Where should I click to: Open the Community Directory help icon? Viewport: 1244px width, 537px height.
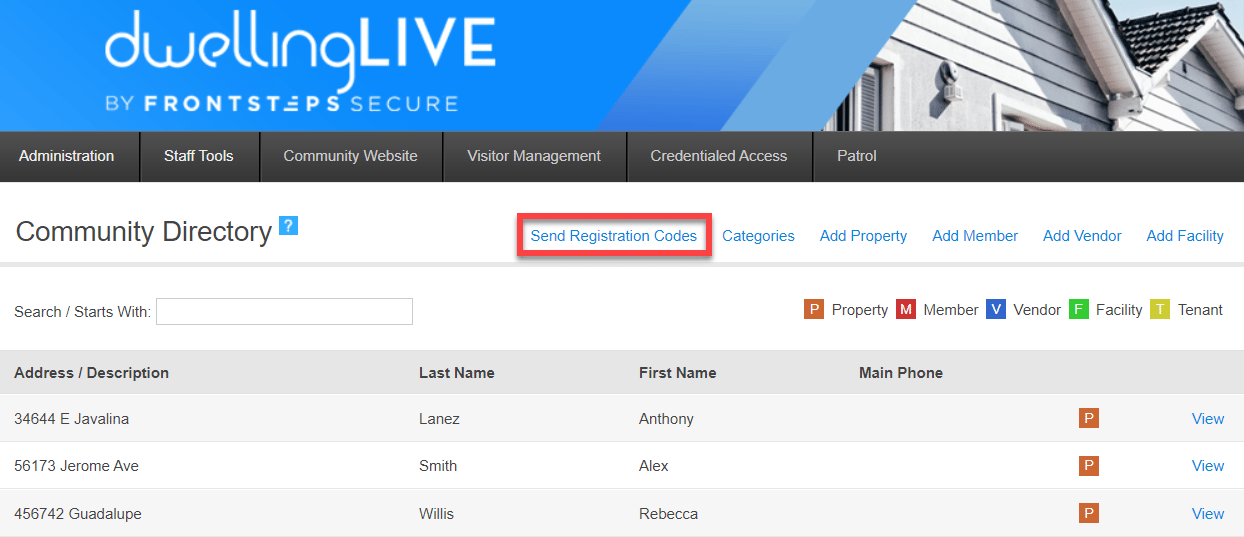click(288, 226)
